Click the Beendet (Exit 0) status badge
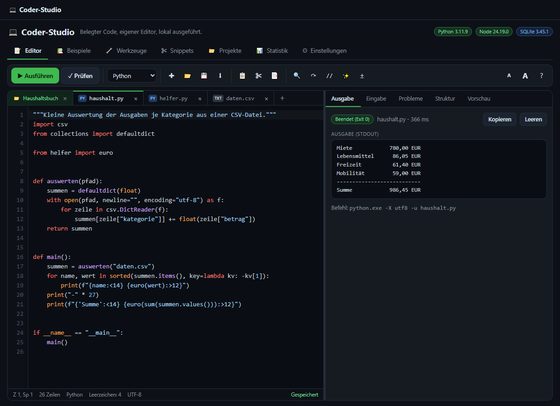This screenshot has width=560, height=406. [352, 119]
